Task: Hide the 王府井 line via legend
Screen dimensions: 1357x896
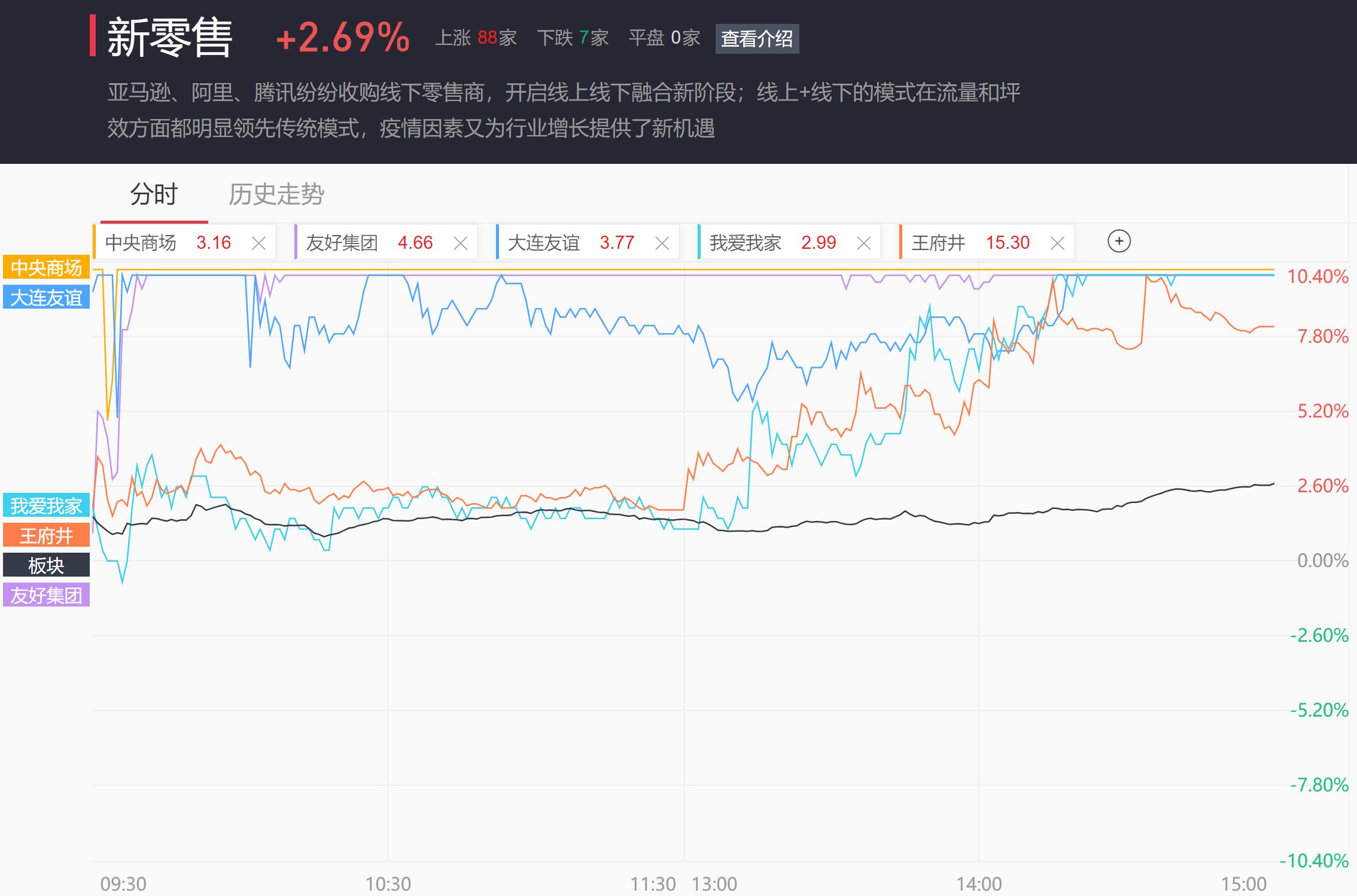Action: tap(46, 535)
